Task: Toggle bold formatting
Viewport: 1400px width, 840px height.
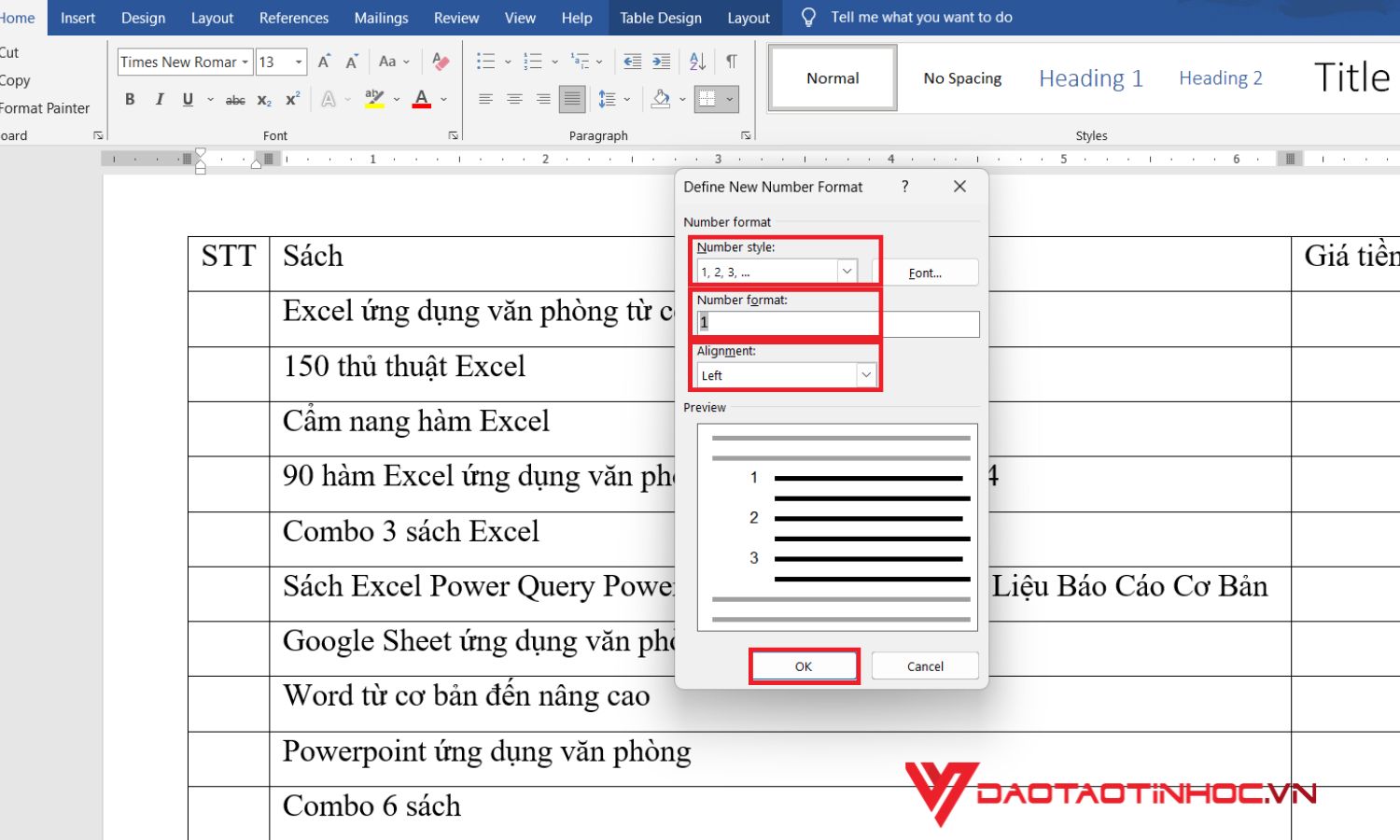Action: click(x=130, y=99)
